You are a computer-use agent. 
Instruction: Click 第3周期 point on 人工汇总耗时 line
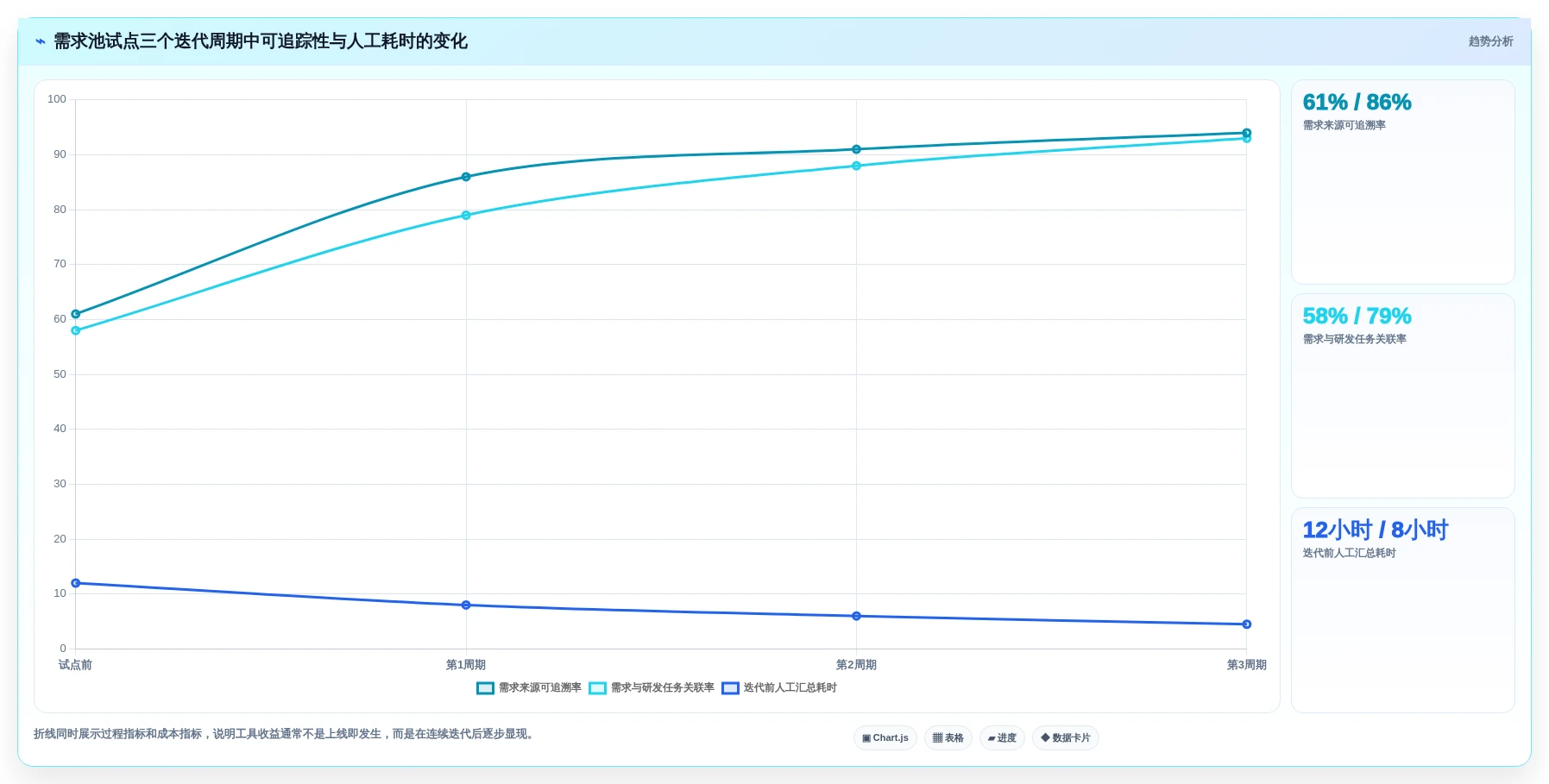pyautogui.click(x=1247, y=624)
